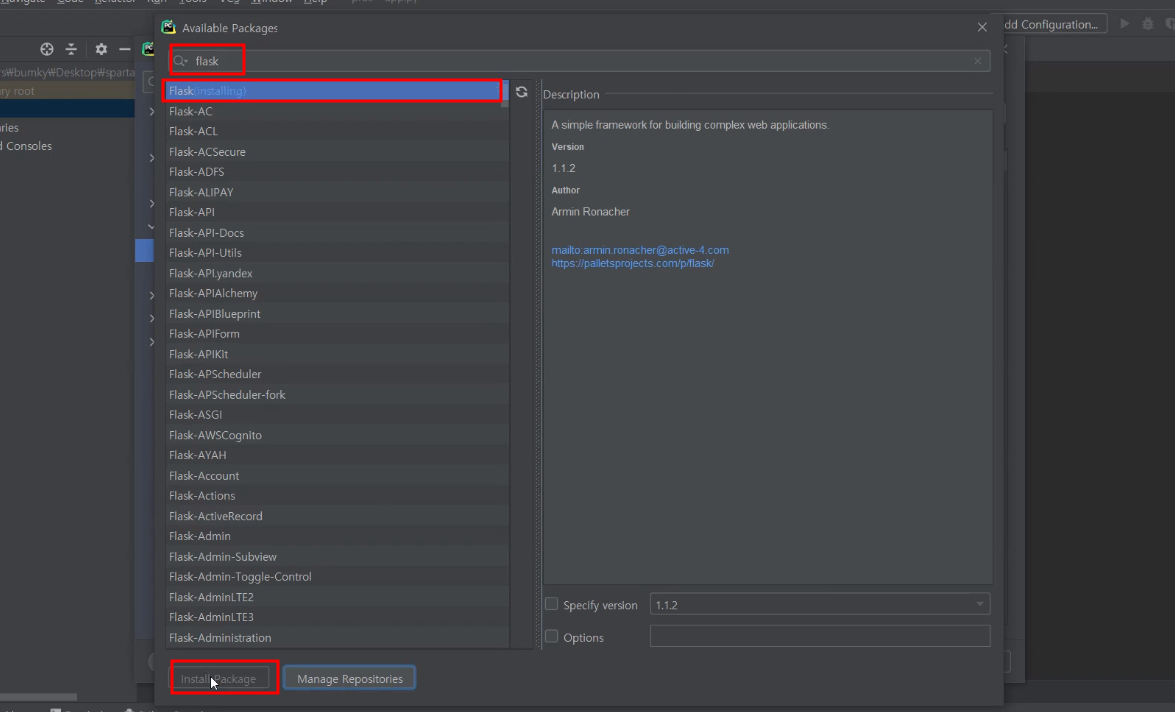Viewport: 1175px width, 712px height.
Task: Select the Flask-API-Utils package
Action: (x=337, y=253)
